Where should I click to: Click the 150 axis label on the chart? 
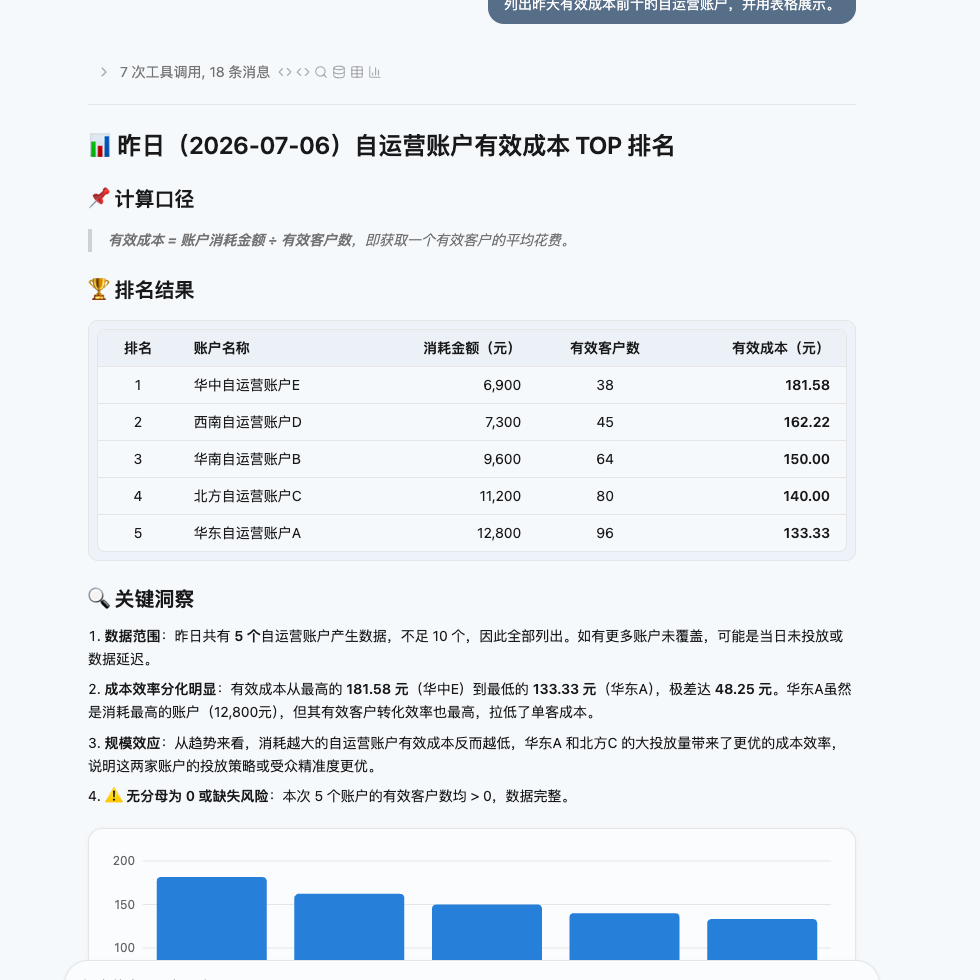[124, 904]
